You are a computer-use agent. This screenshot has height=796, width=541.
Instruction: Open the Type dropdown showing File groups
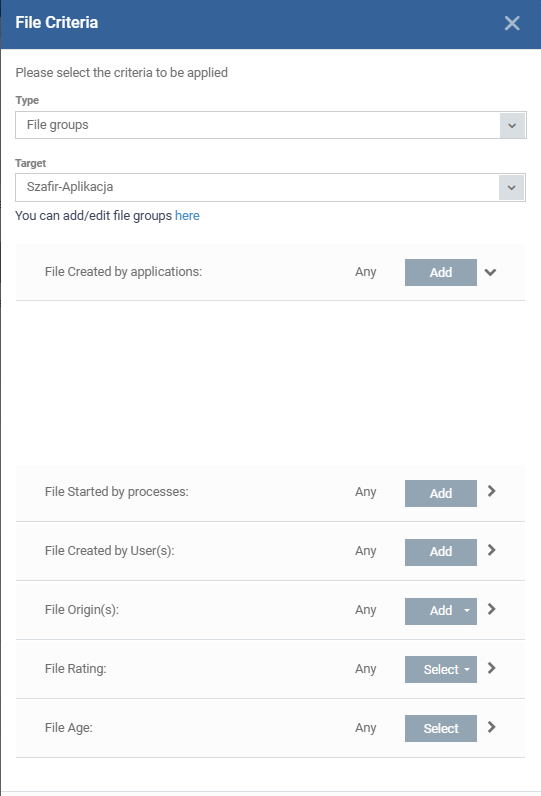(x=270, y=125)
